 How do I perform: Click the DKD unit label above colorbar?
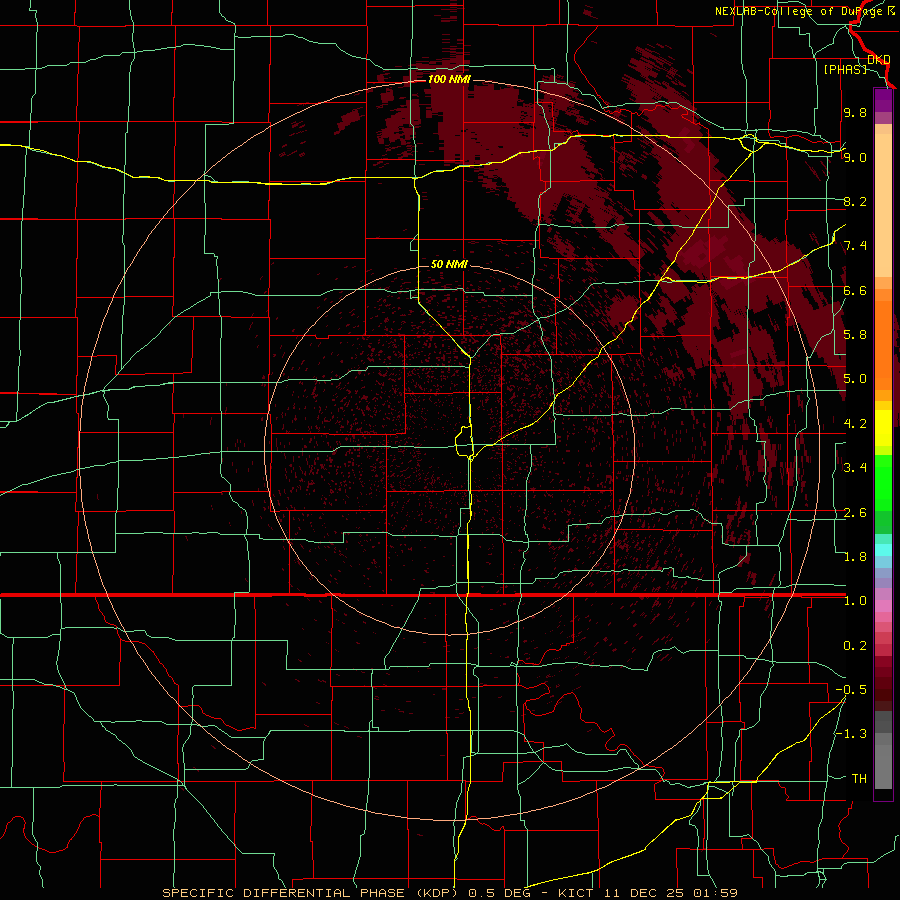pos(879,59)
